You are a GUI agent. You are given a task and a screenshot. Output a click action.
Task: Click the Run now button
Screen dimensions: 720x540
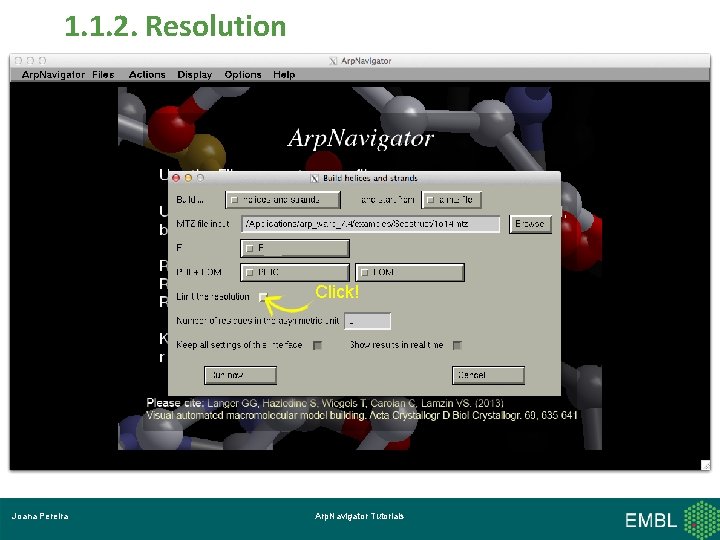[241, 375]
